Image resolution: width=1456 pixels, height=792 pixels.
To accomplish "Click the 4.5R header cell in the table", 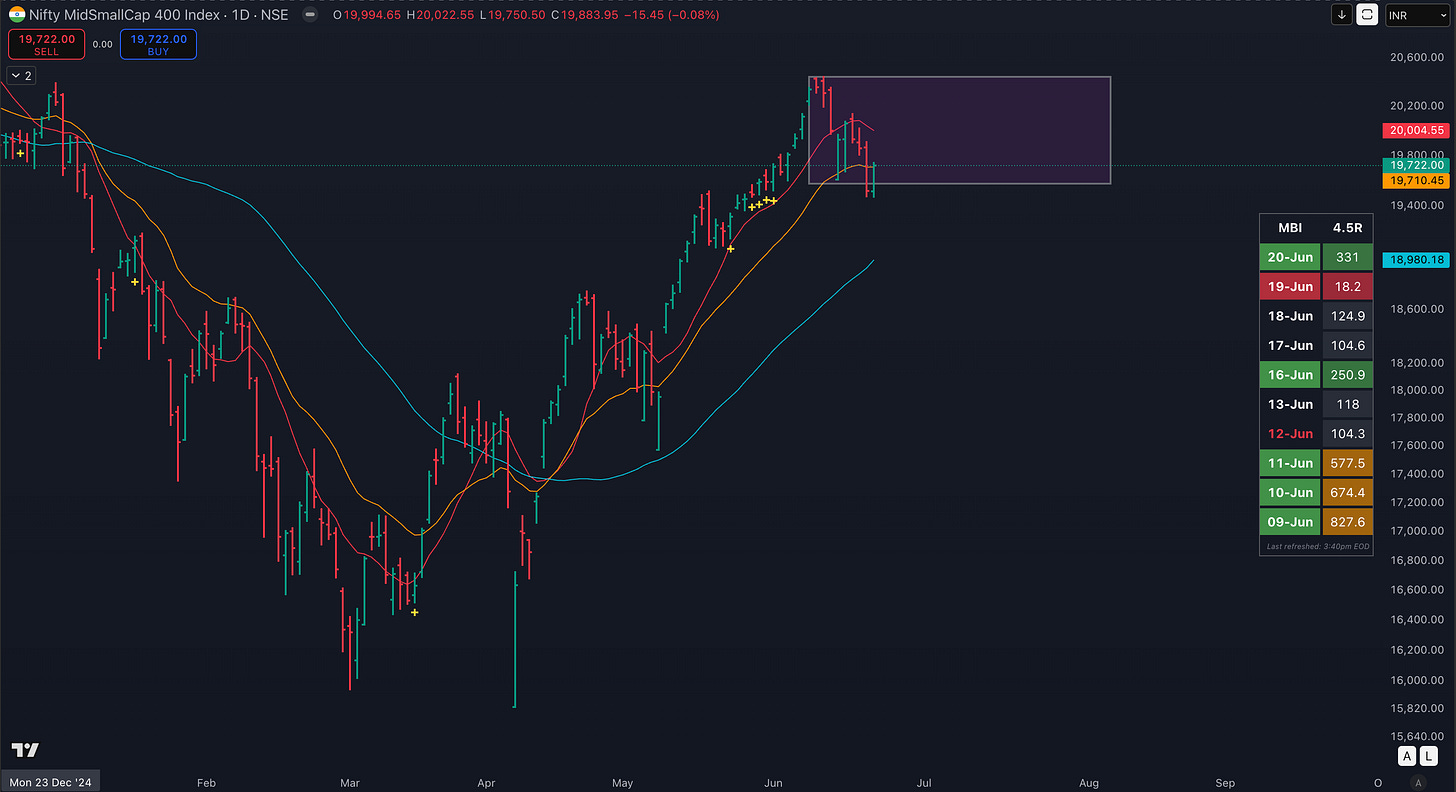I will pos(1347,228).
